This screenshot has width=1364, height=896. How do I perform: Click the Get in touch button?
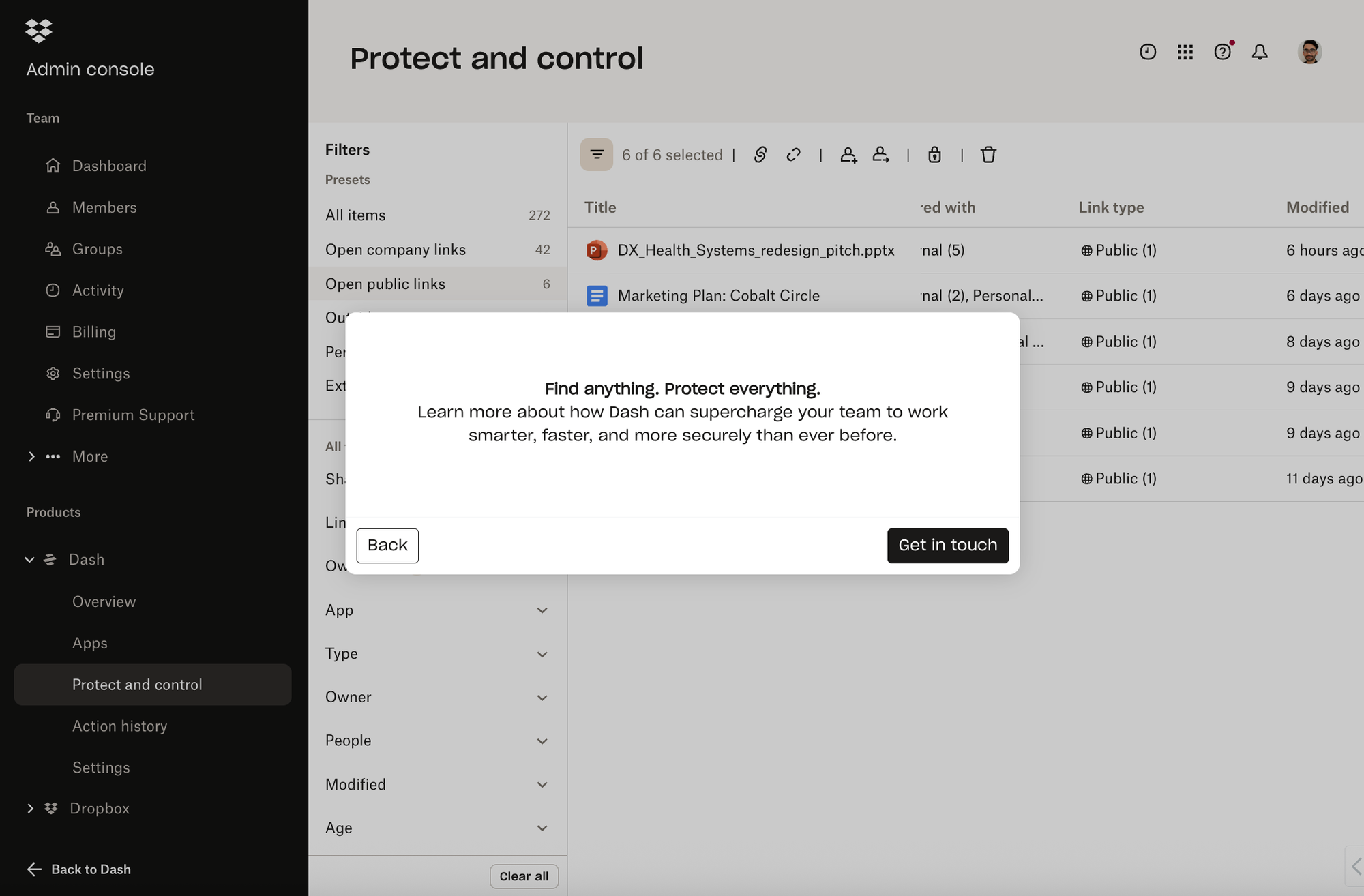[947, 546]
